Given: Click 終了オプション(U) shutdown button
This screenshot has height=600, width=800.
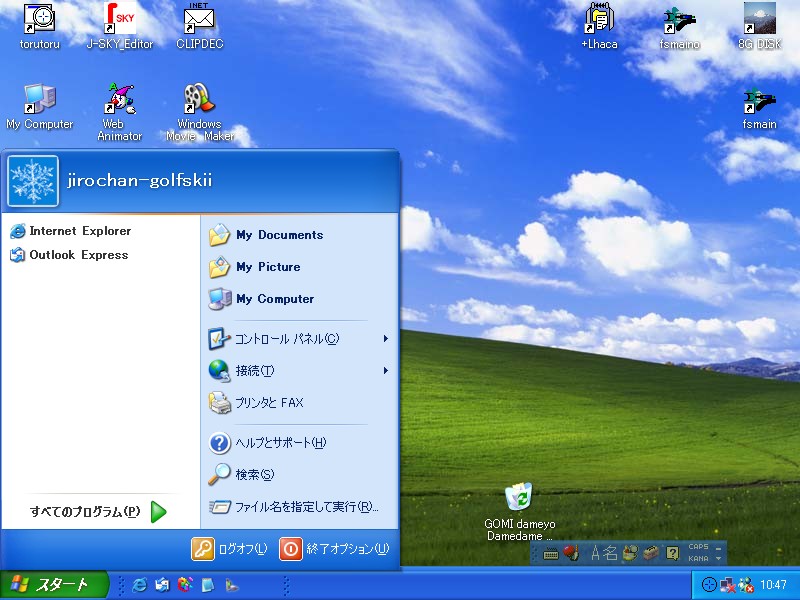Looking at the screenshot, I should [334, 549].
